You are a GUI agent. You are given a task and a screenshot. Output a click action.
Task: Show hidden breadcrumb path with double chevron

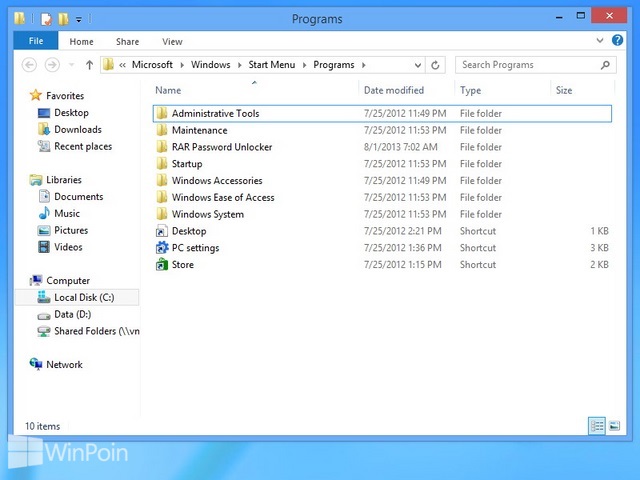coord(122,65)
